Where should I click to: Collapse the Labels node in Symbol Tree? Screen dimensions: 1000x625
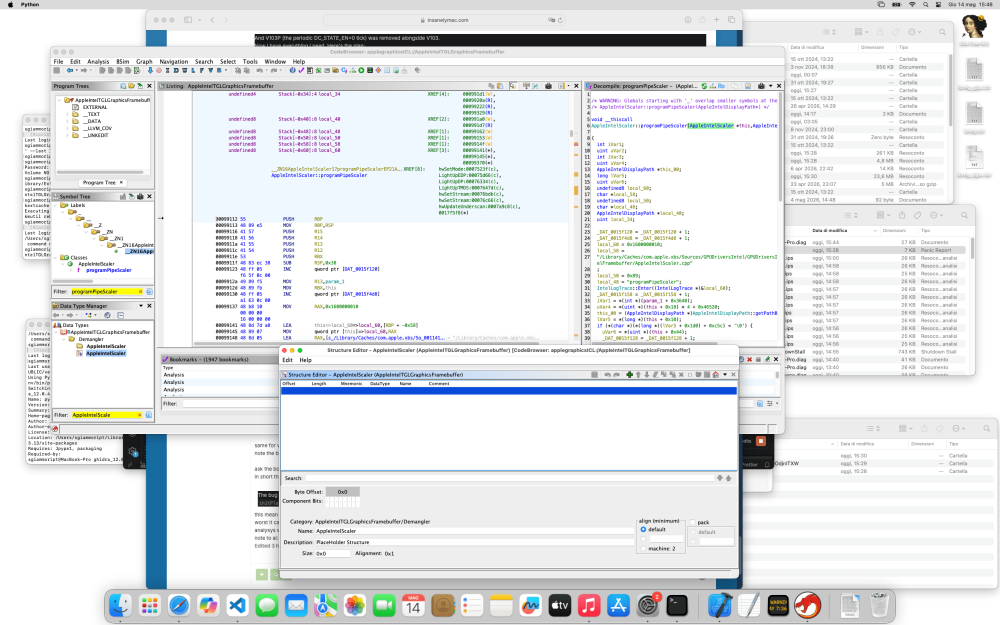coord(57,205)
